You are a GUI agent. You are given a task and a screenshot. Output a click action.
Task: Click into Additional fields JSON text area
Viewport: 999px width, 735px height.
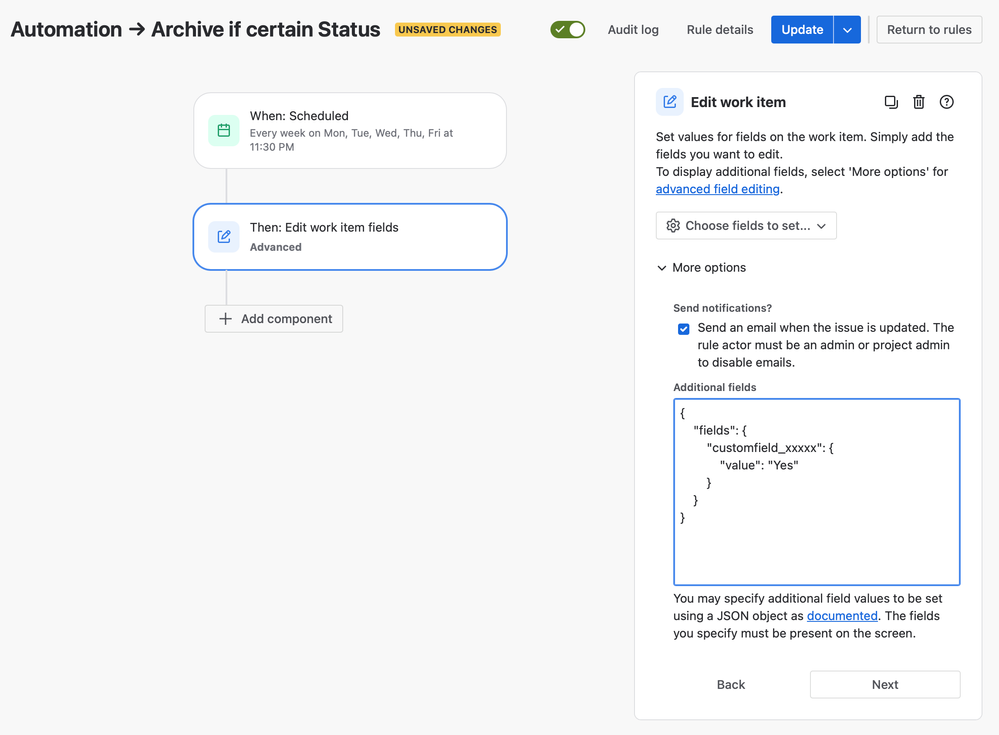[817, 492]
